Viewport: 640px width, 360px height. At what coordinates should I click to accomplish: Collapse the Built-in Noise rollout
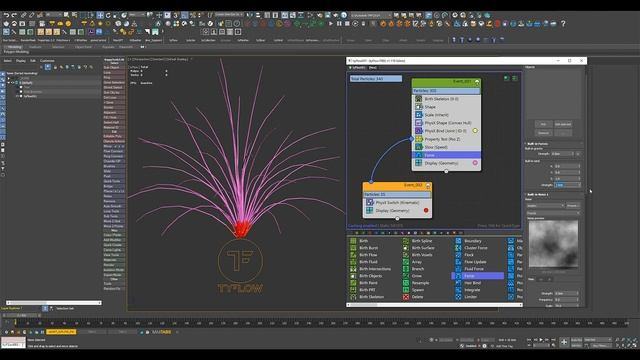538,195
